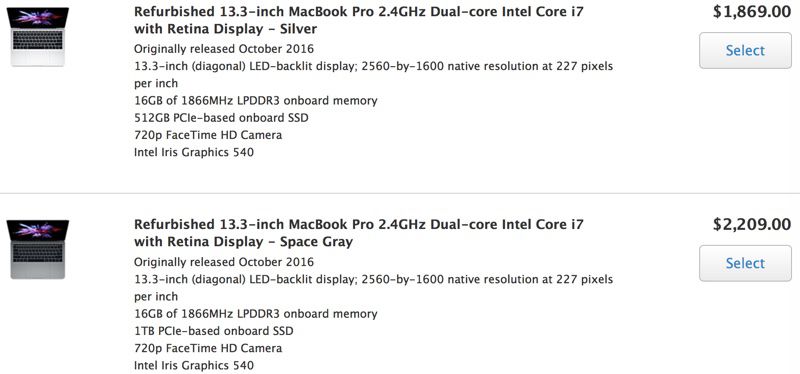Click the 512GB PCIe-based onboard SSD line
Screen dimensions: 800x374
(x=221, y=118)
